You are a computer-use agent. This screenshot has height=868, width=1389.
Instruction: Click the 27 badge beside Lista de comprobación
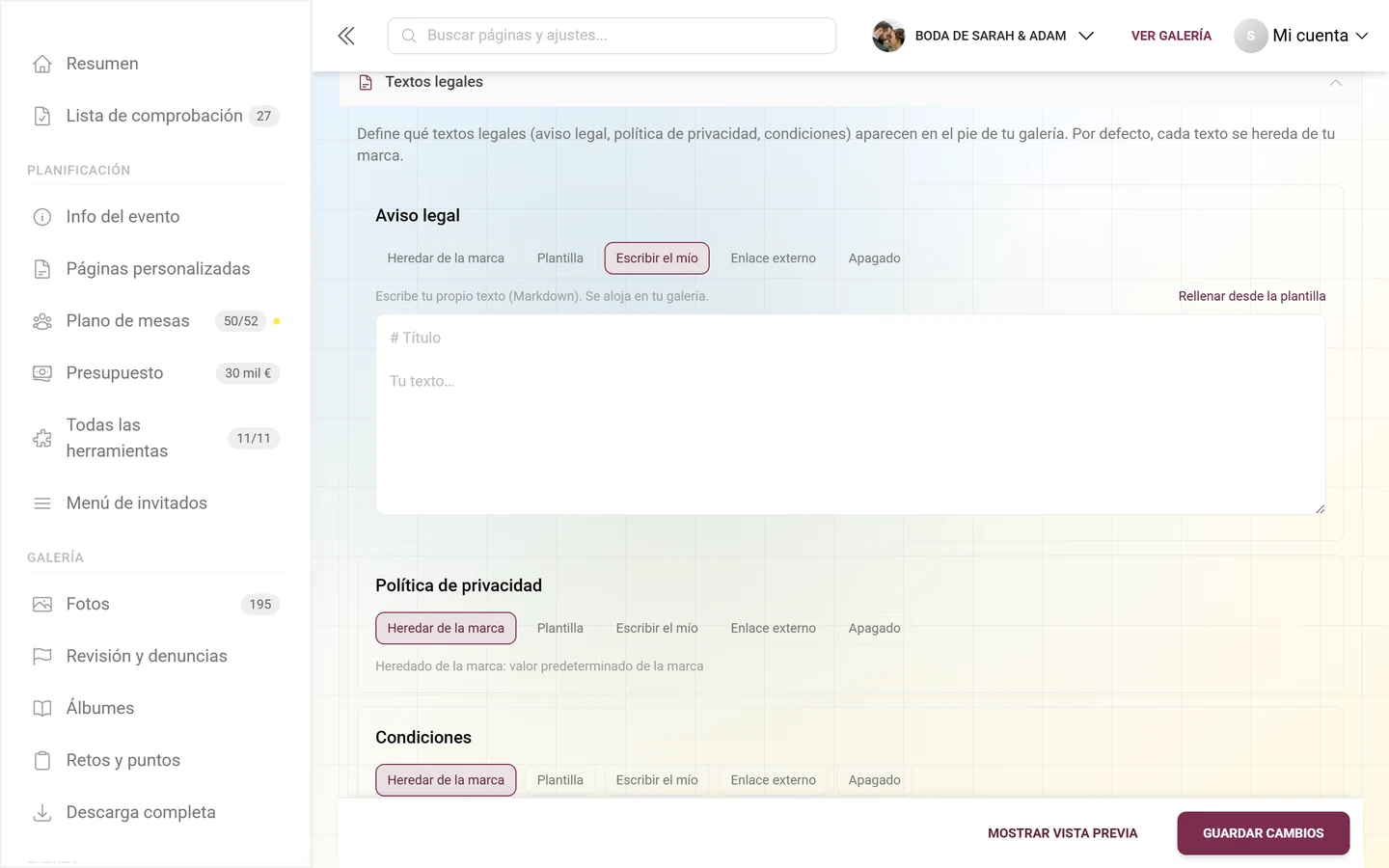click(x=264, y=116)
